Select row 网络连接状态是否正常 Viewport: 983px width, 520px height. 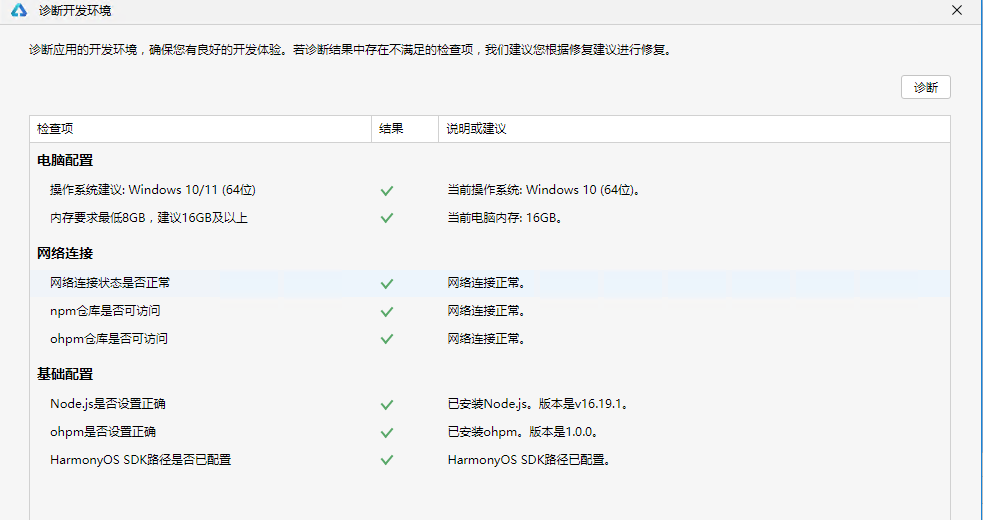[490, 283]
